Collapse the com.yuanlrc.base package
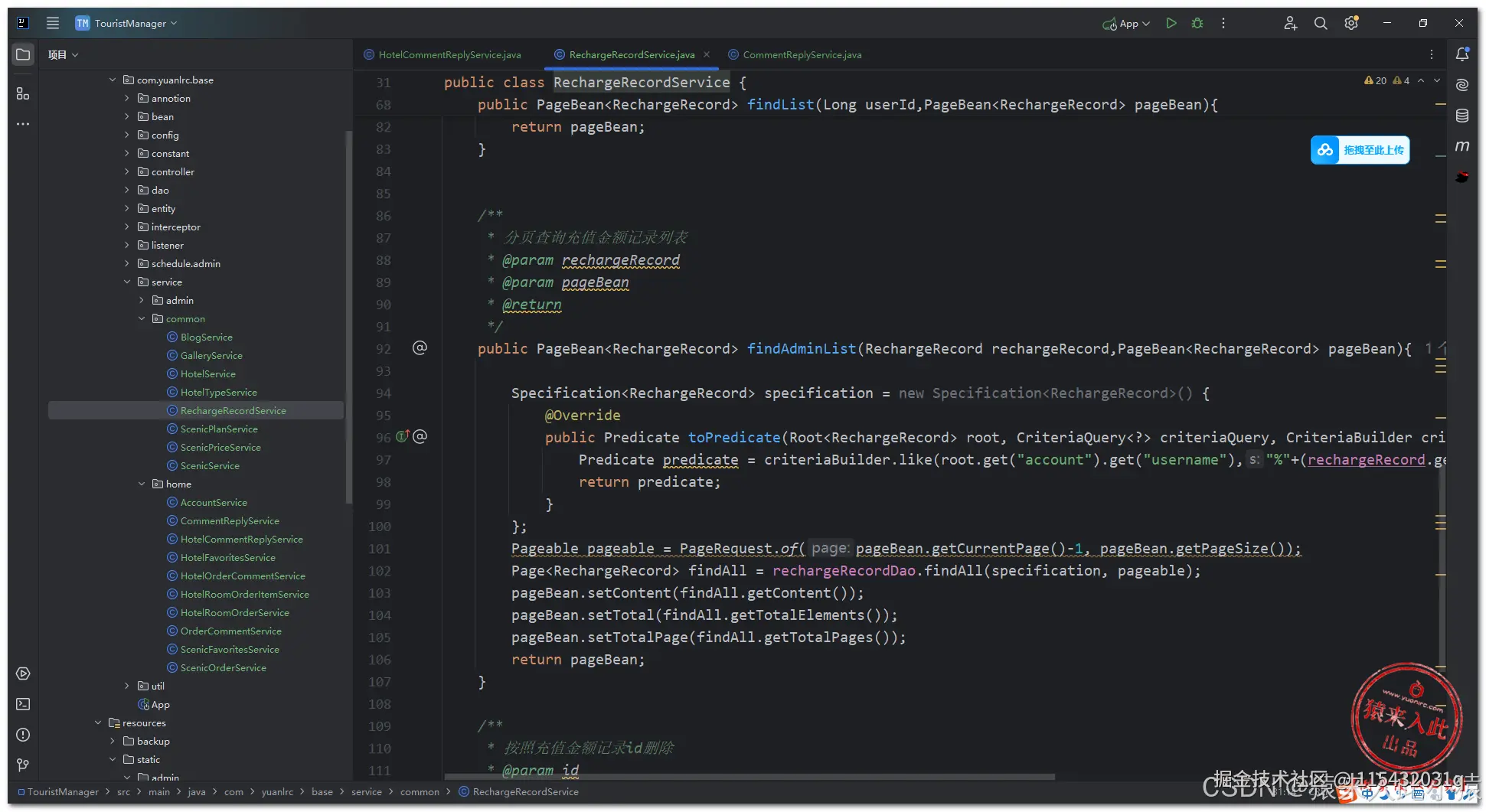The height and width of the screenshot is (812, 1486). pos(113,80)
